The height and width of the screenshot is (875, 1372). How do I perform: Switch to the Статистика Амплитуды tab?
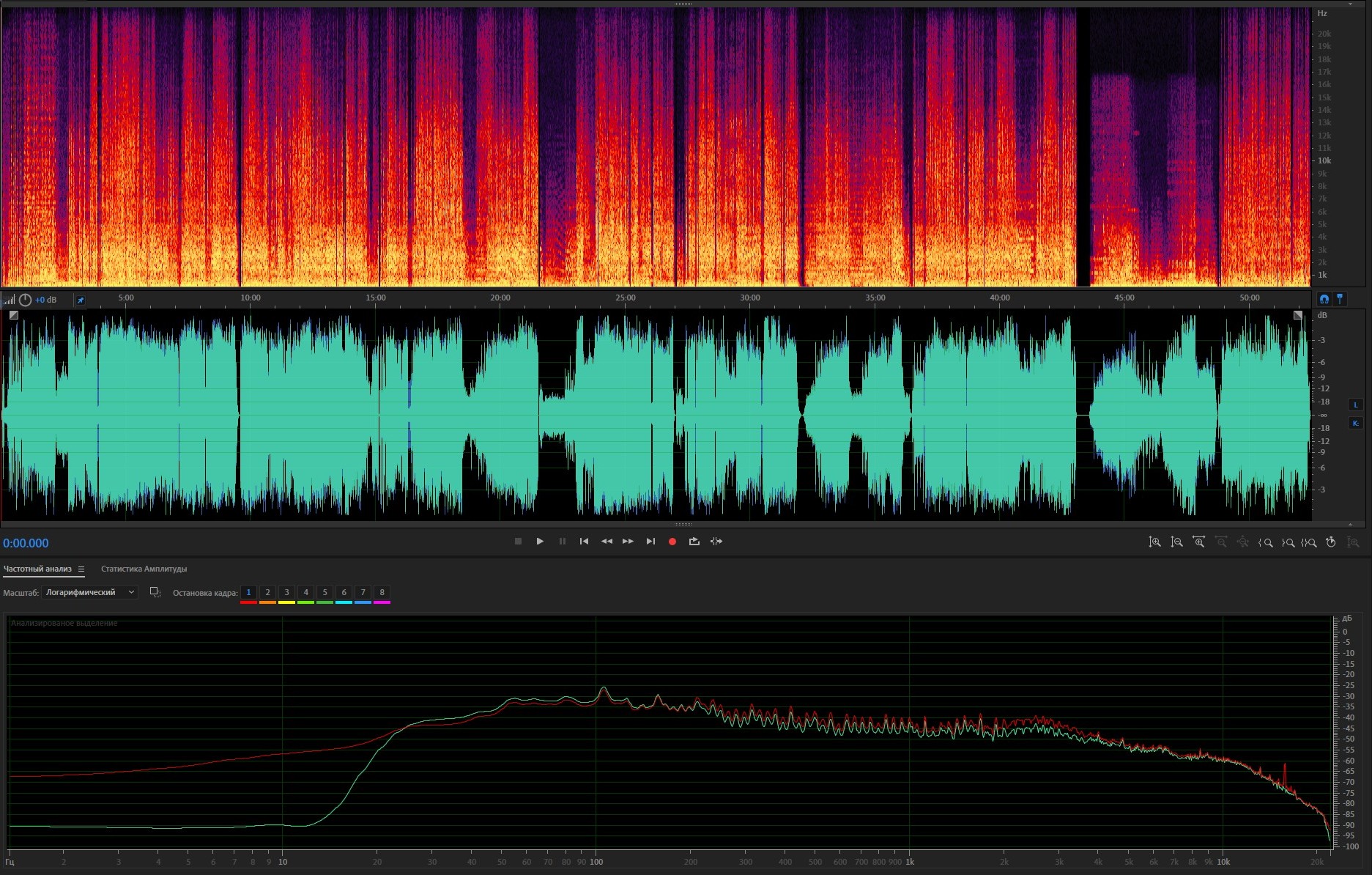(144, 569)
